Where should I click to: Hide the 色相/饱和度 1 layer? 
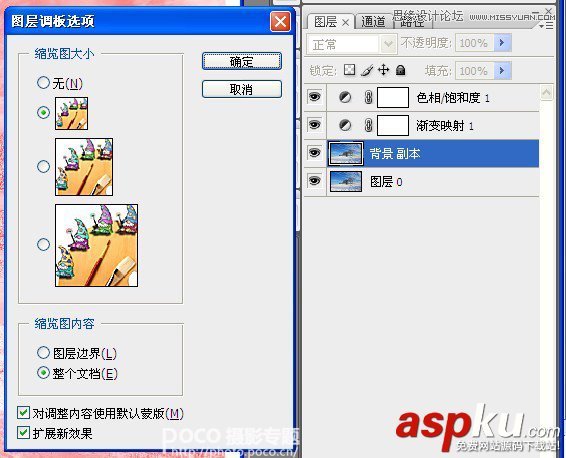315,97
